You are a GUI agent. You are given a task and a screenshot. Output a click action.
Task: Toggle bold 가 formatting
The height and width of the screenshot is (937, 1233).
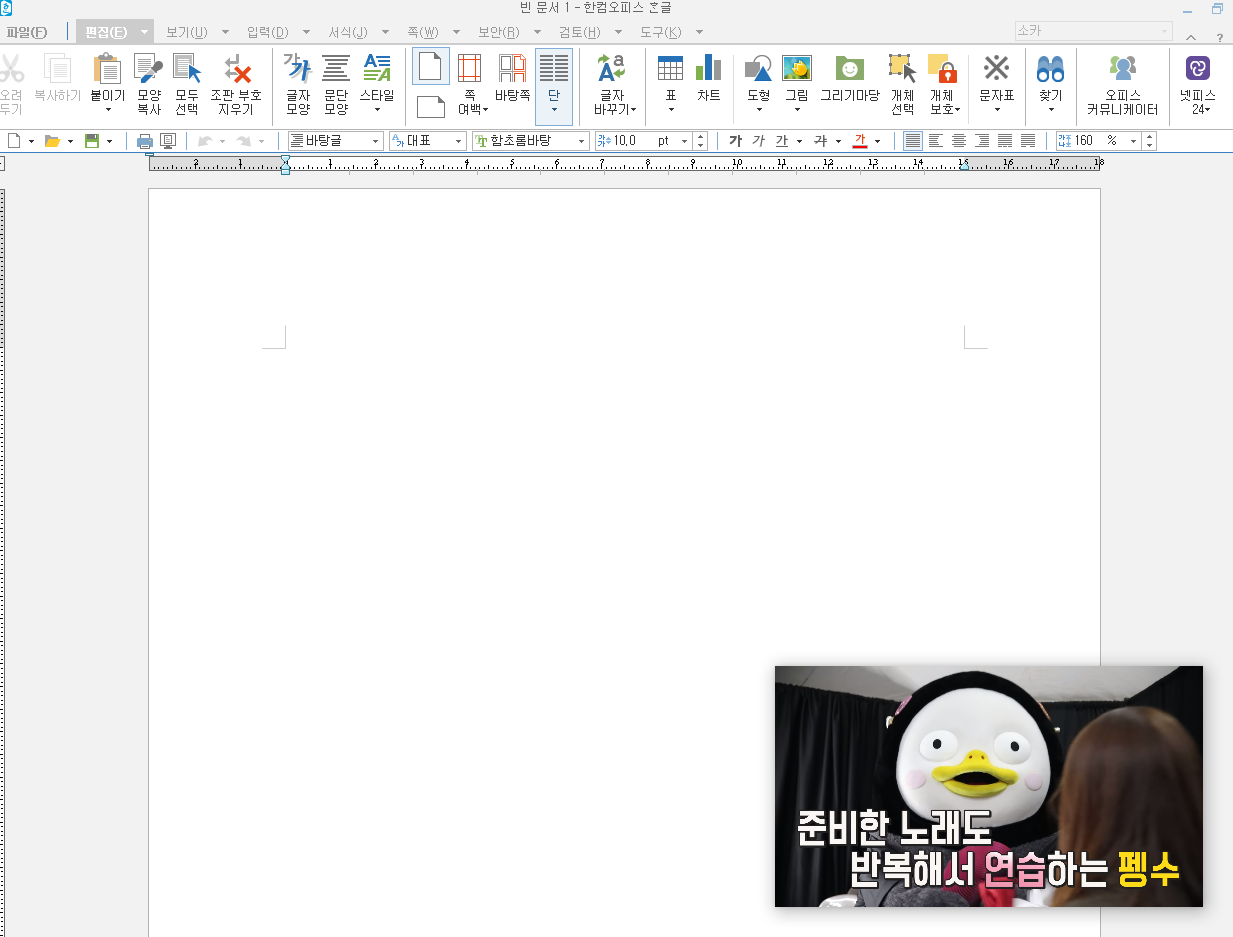(736, 141)
